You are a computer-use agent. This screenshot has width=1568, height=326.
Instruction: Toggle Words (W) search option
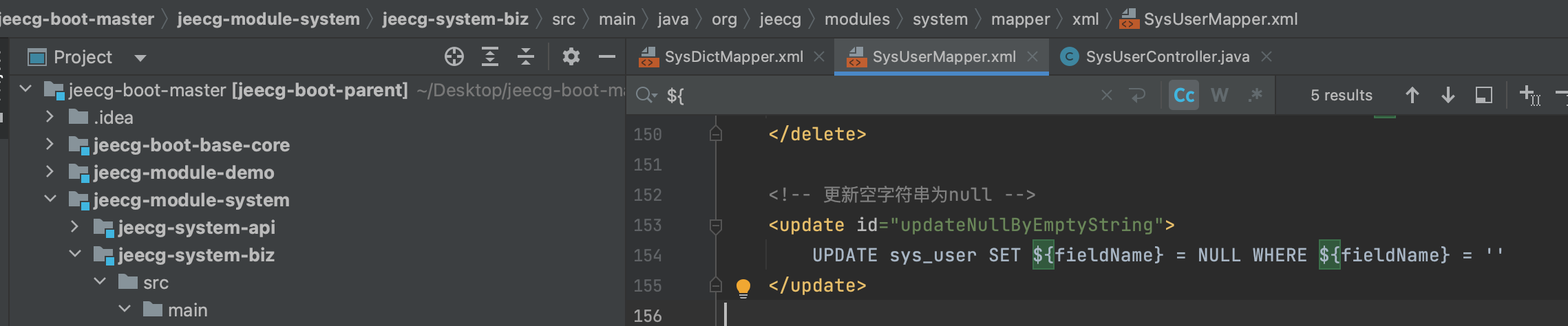pos(1220,95)
